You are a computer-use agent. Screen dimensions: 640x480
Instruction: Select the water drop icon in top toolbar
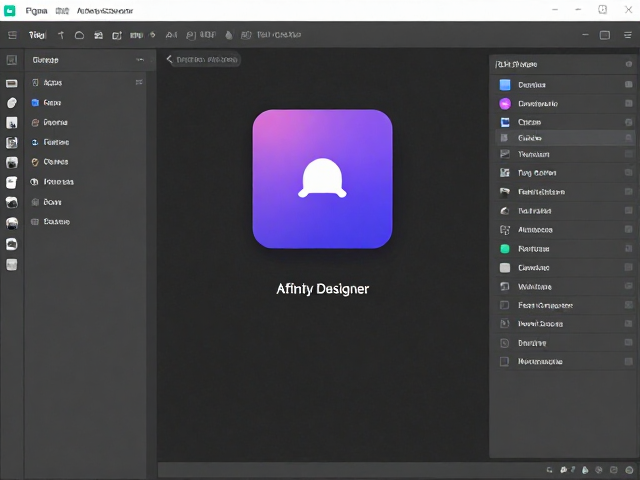click(x=229, y=35)
